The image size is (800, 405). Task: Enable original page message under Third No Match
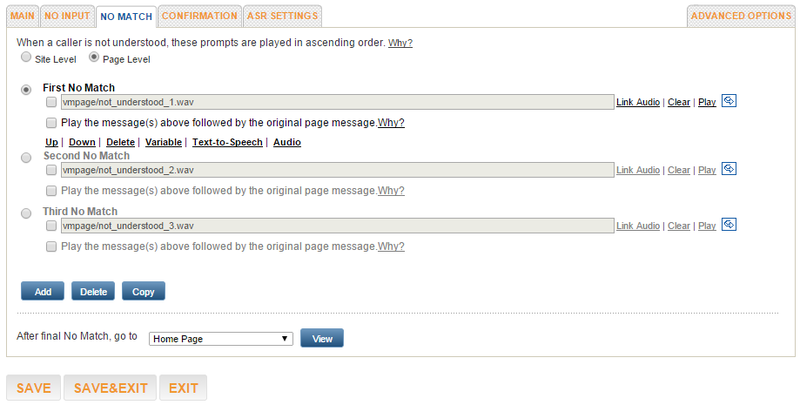click(51, 246)
